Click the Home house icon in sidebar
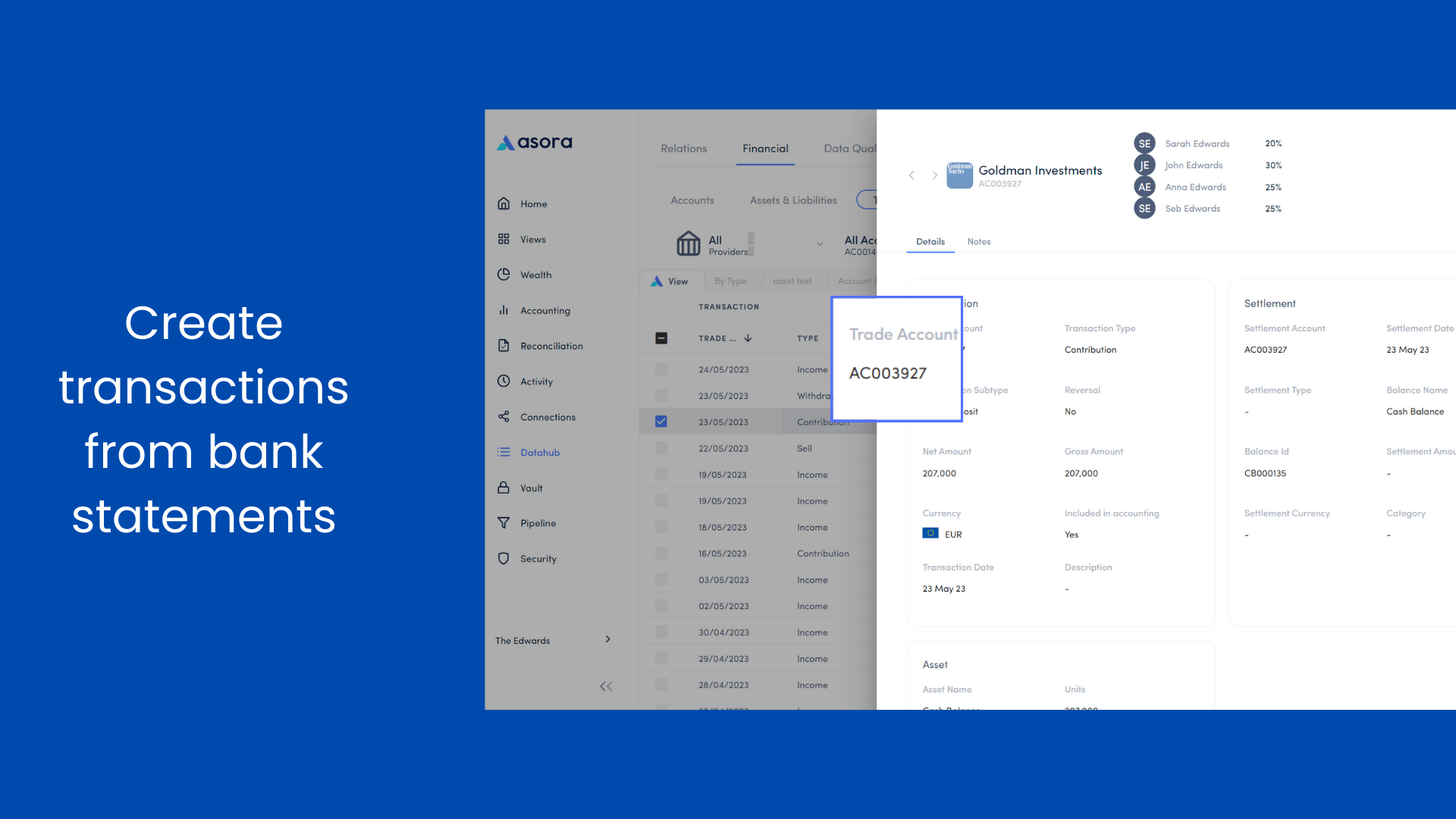The width and height of the screenshot is (1456, 819). [504, 203]
